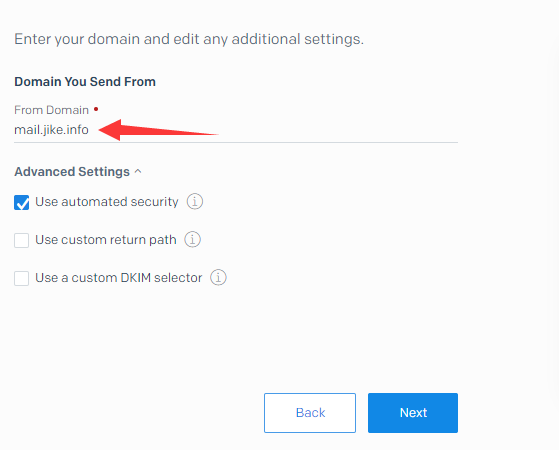Image resolution: width=559 pixels, height=450 pixels.
Task: Click the Domain You Send From heading
Action: click(85, 82)
